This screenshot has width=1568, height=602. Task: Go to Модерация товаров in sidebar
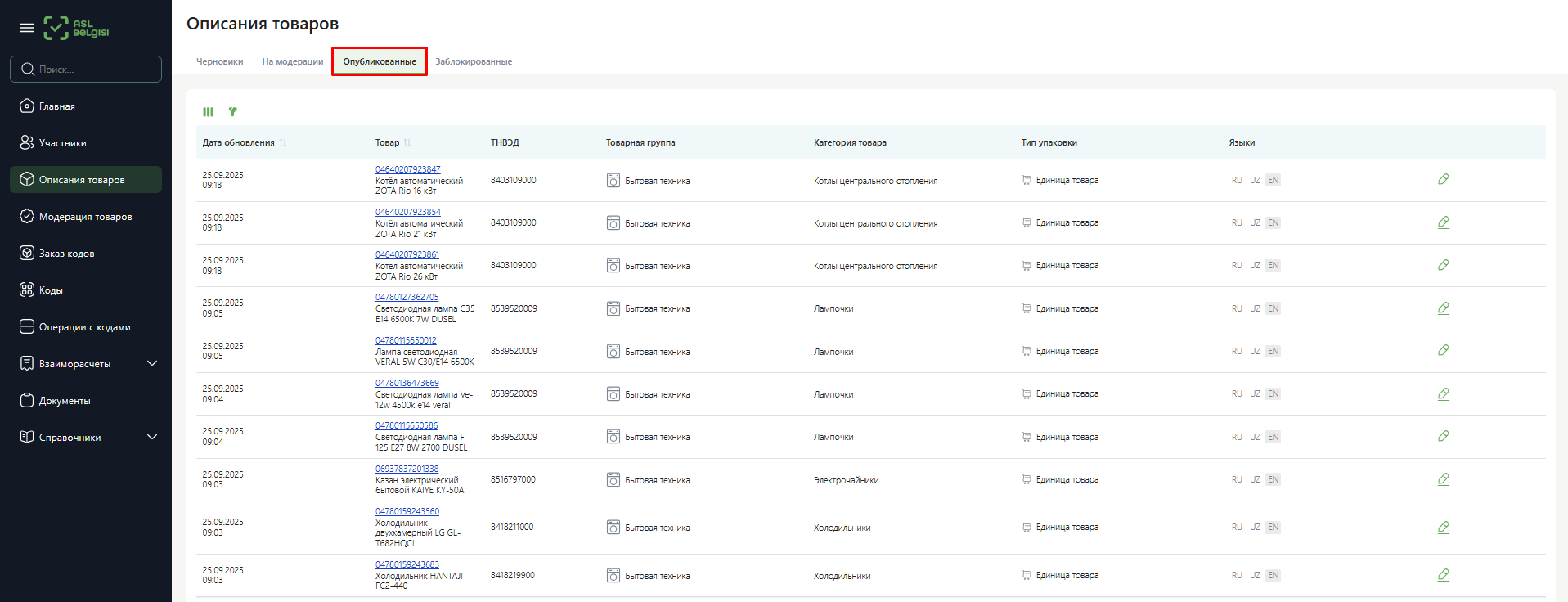(x=85, y=217)
